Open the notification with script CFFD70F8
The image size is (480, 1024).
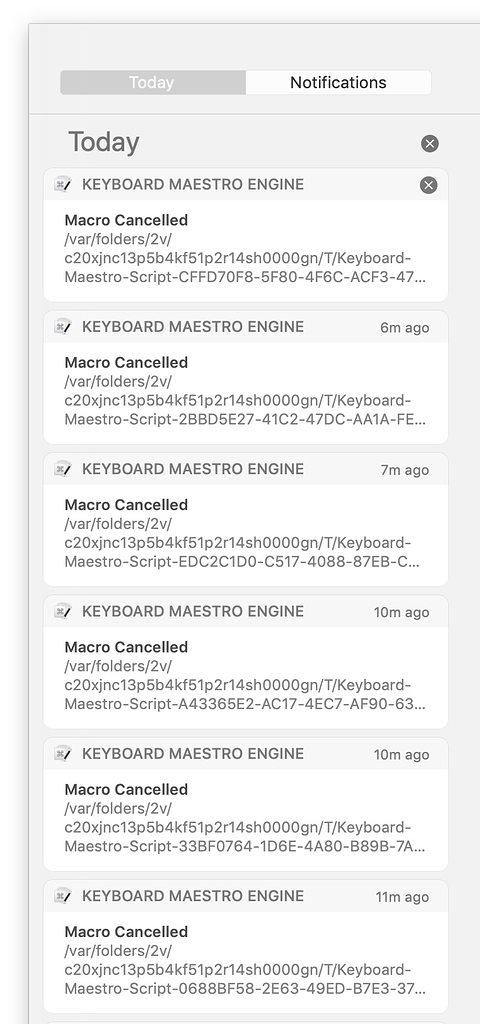click(x=246, y=235)
